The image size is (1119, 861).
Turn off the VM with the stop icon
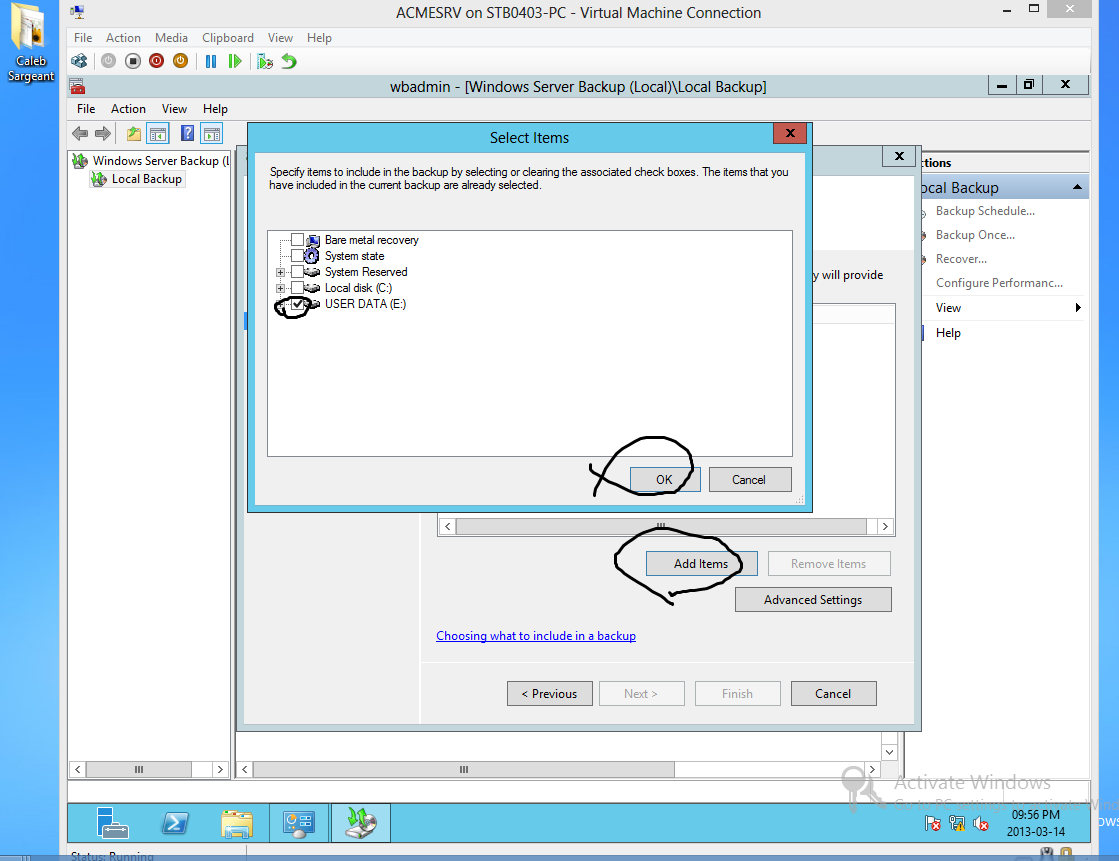point(133,61)
